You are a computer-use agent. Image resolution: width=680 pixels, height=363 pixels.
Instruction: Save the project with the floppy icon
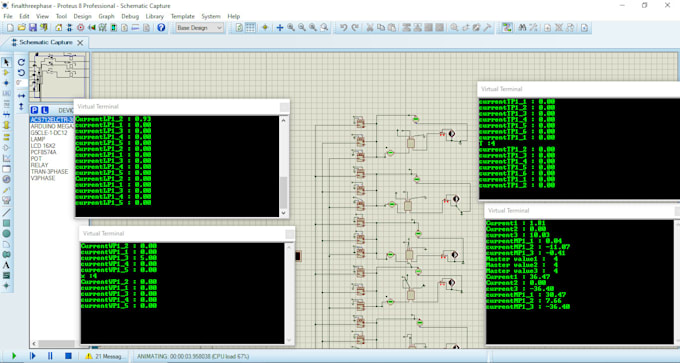coord(33,28)
